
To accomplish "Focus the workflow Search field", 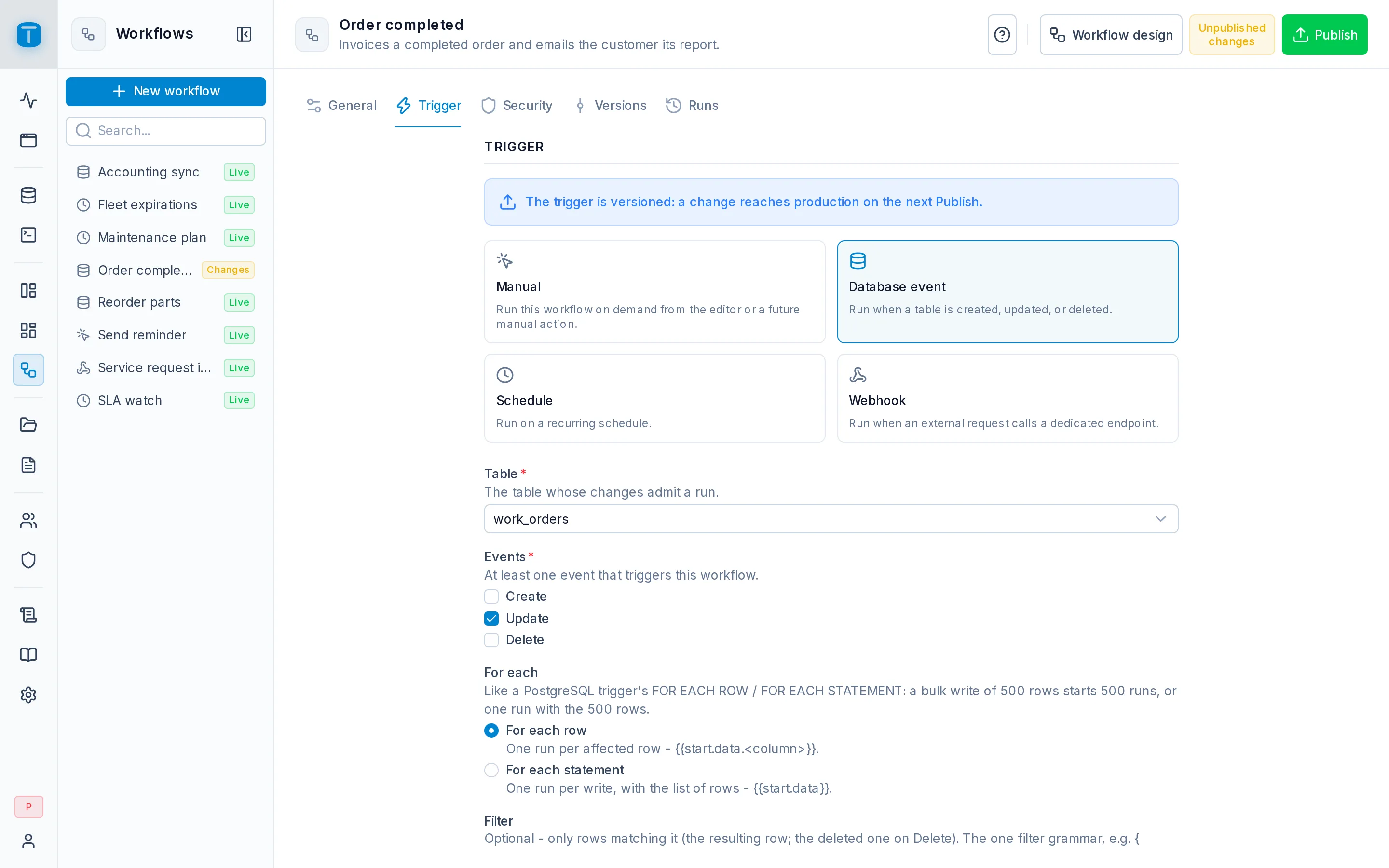I will (x=166, y=131).
